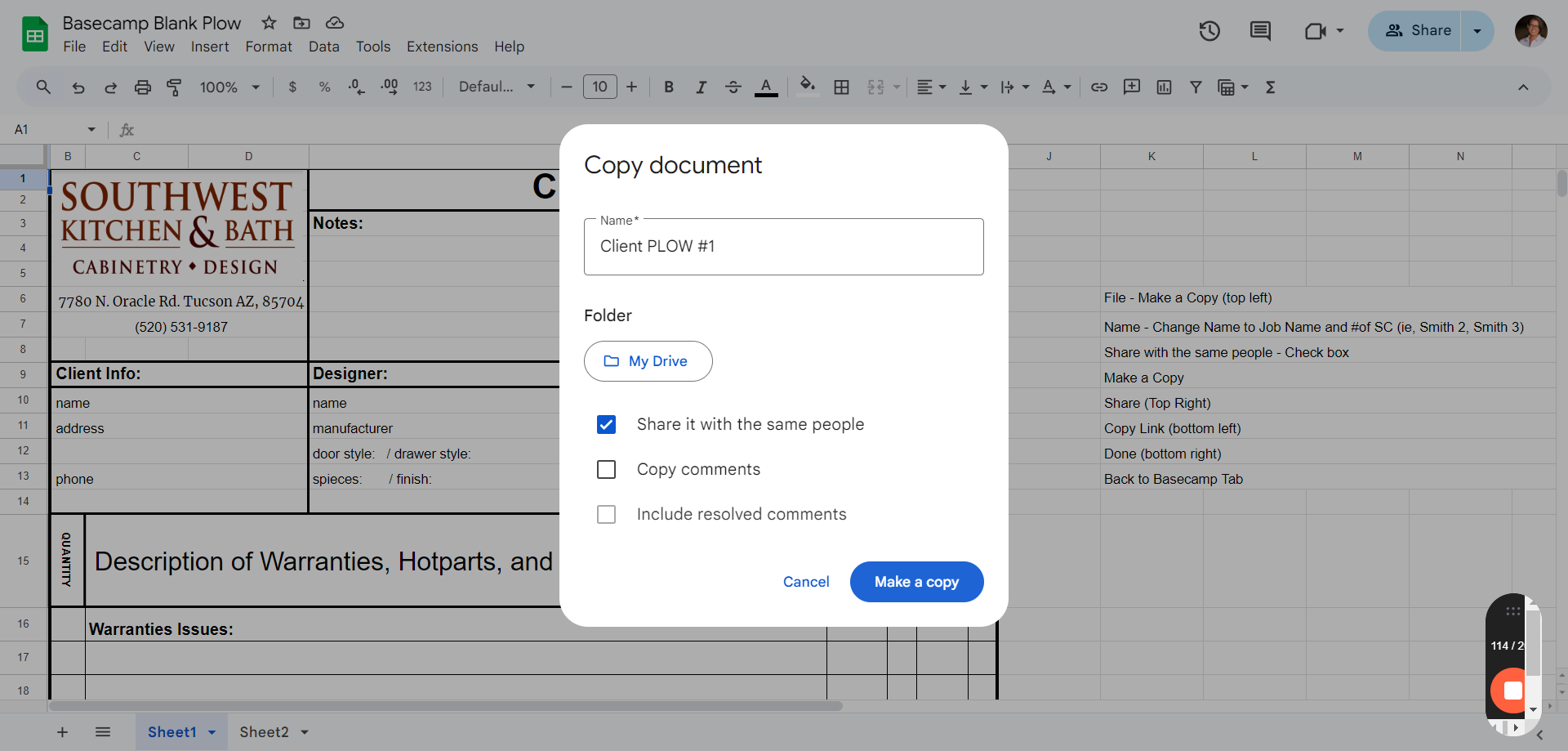Check cloud document status icon
This screenshot has width=1568, height=751.
335,23
